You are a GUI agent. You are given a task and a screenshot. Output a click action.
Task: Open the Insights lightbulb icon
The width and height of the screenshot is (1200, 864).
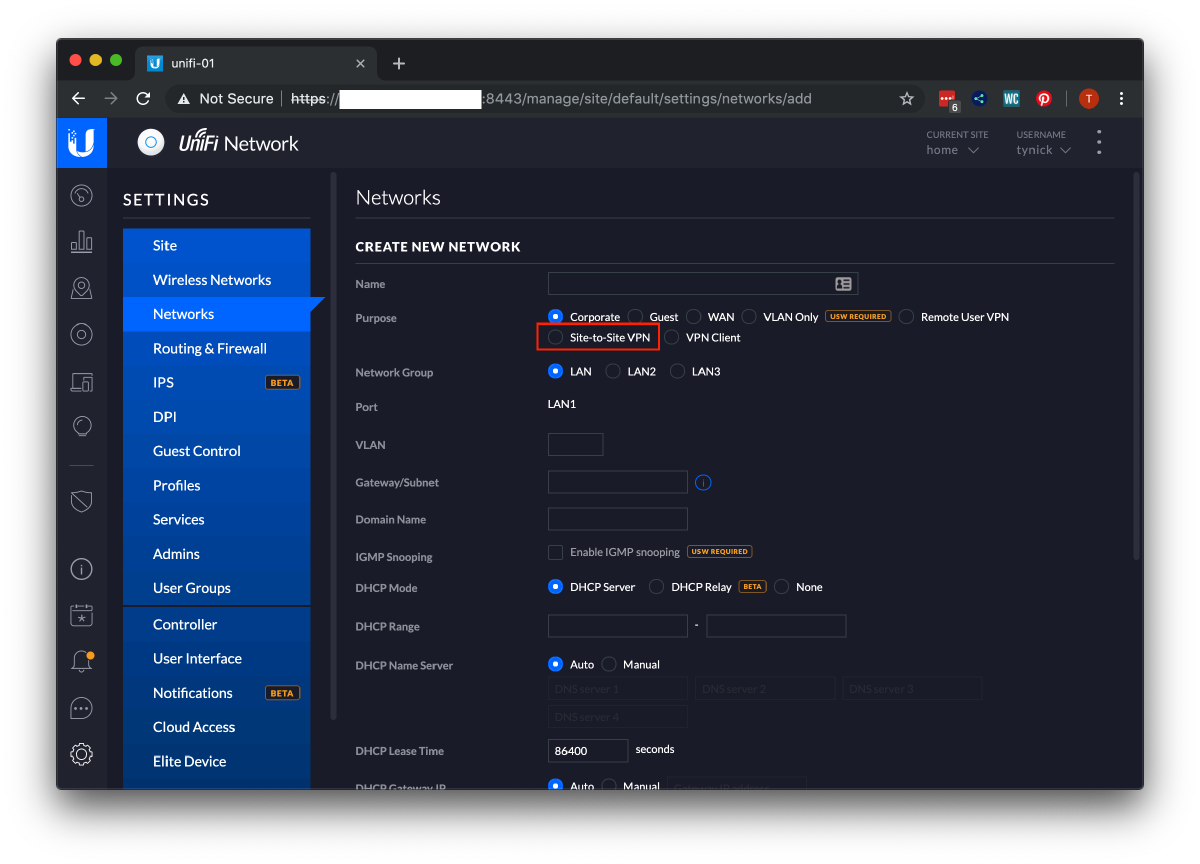click(x=82, y=427)
